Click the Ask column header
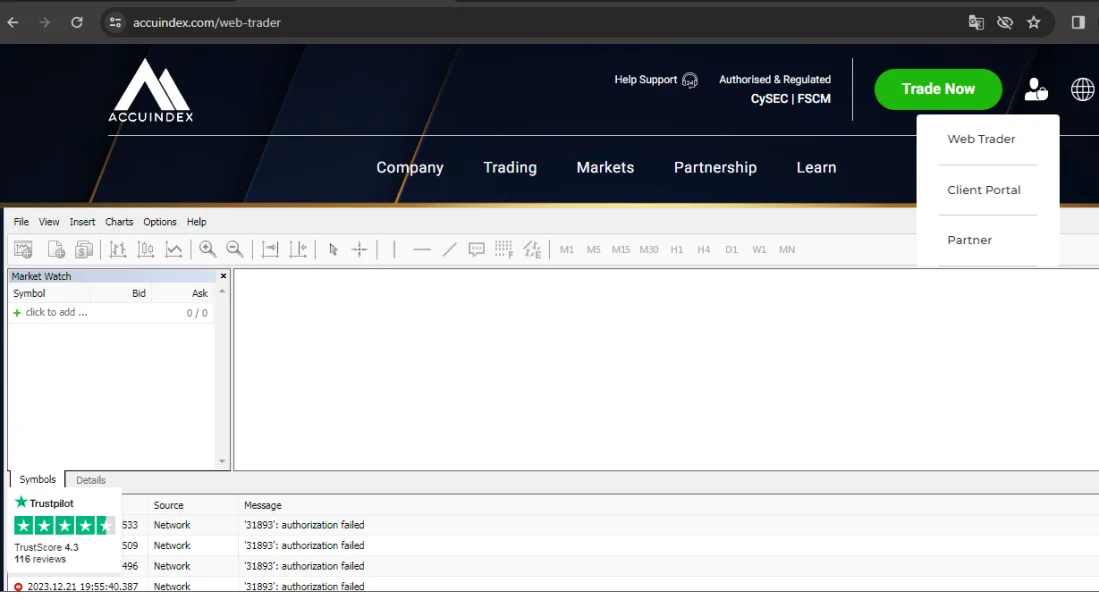Viewport: 1099px width, 600px height. click(200, 293)
